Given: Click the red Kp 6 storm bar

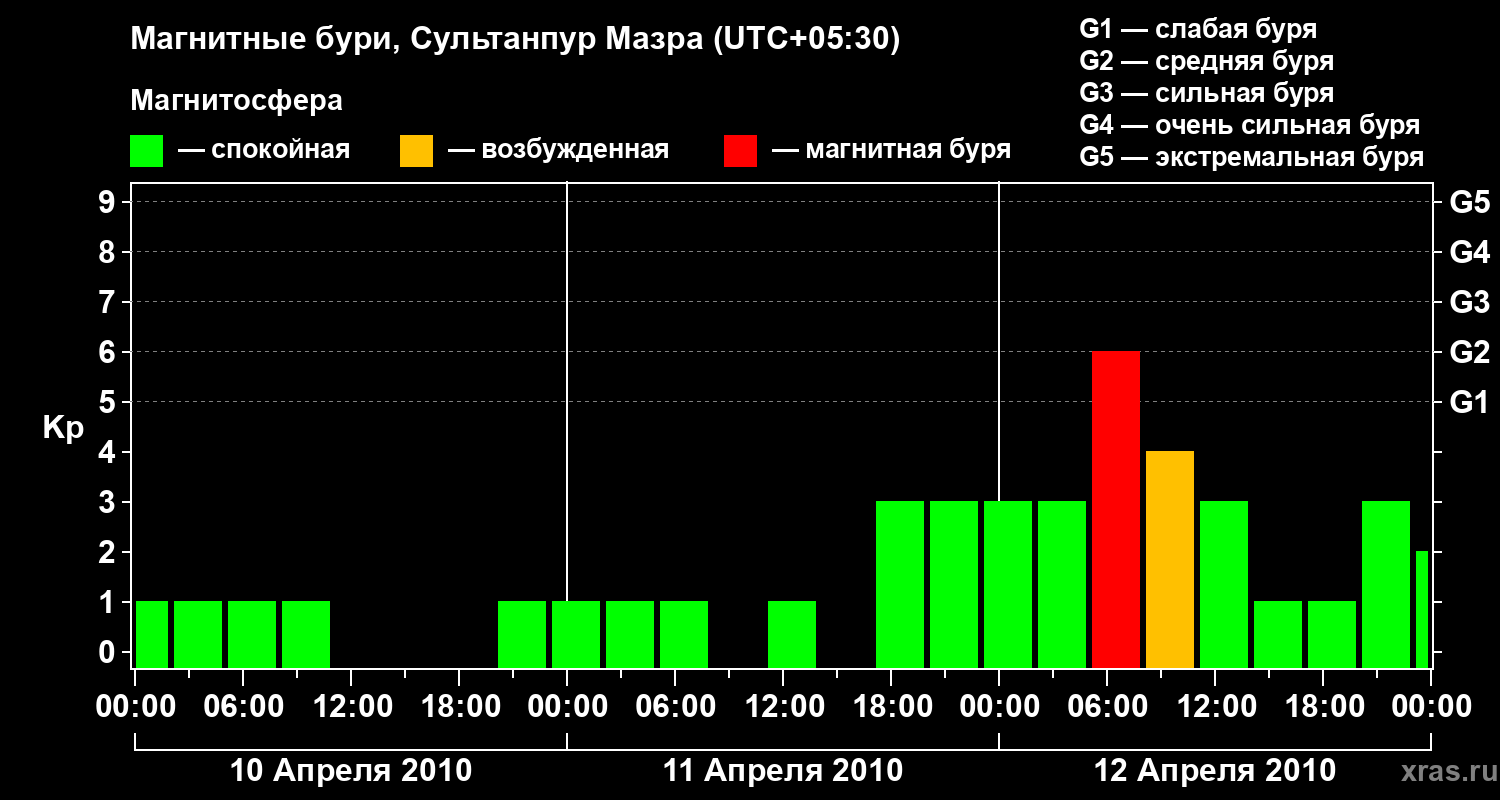Looking at the screenshot, I should click(x=1116, y=509).
